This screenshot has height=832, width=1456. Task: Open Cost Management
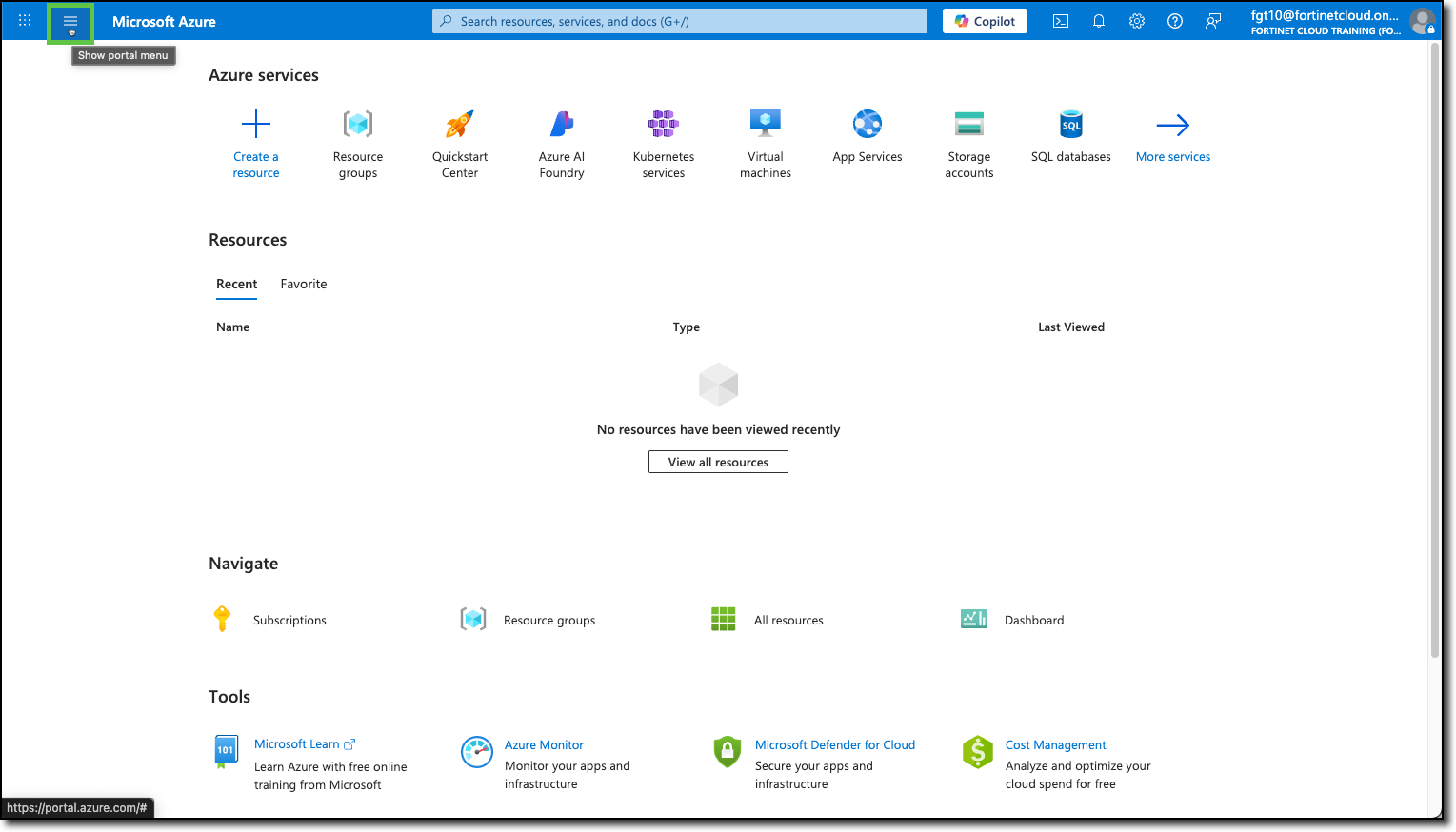pos(1055,744)
